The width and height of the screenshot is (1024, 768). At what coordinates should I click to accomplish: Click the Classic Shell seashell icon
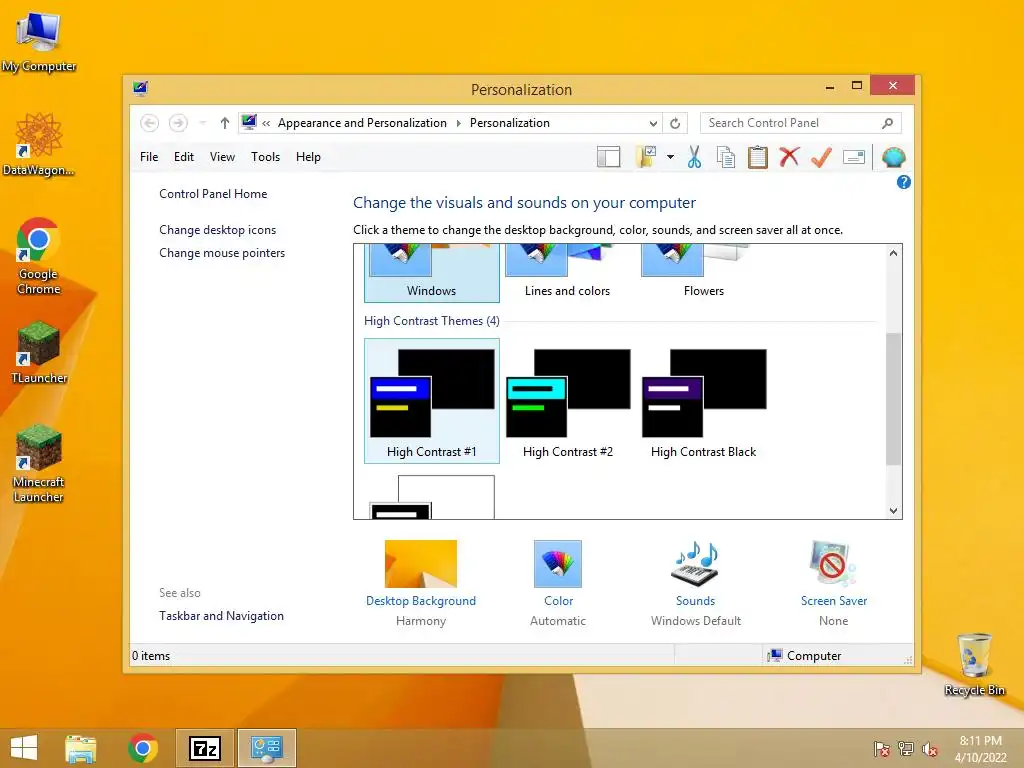[893, 157]
